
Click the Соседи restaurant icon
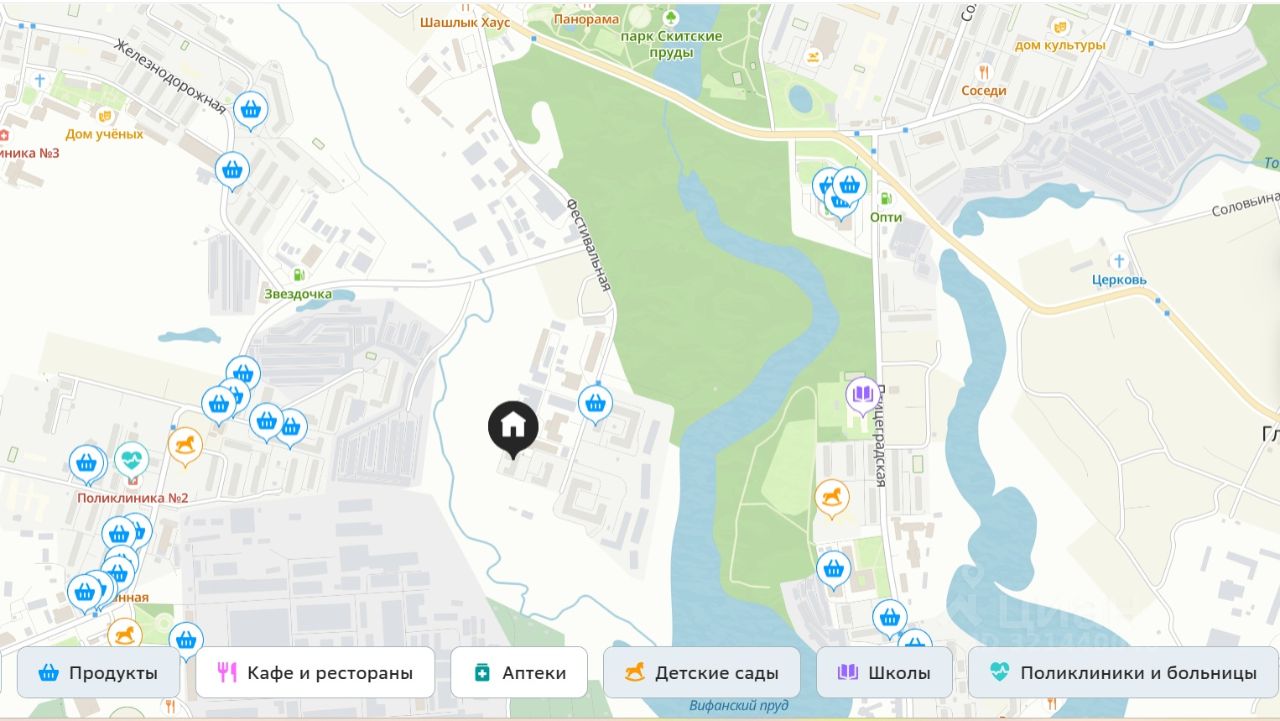[984, 72]
